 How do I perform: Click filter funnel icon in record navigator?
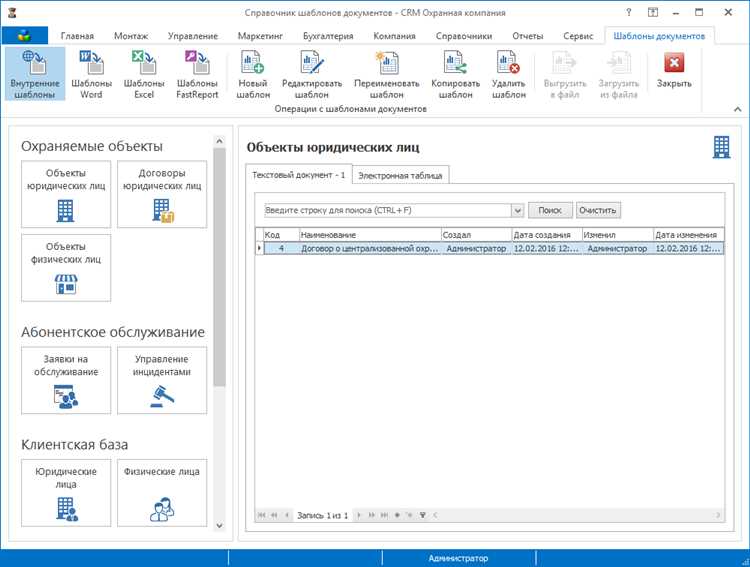(423, 515)
